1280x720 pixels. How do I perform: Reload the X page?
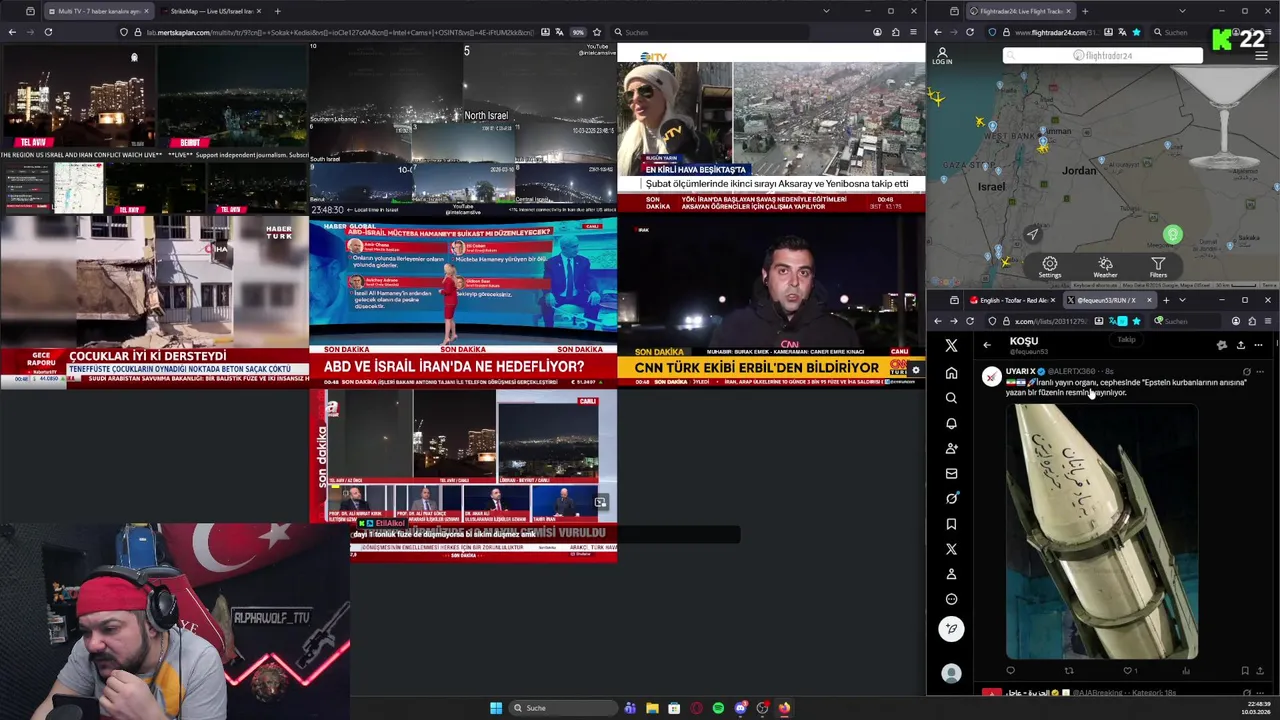(x=970, y=321)
